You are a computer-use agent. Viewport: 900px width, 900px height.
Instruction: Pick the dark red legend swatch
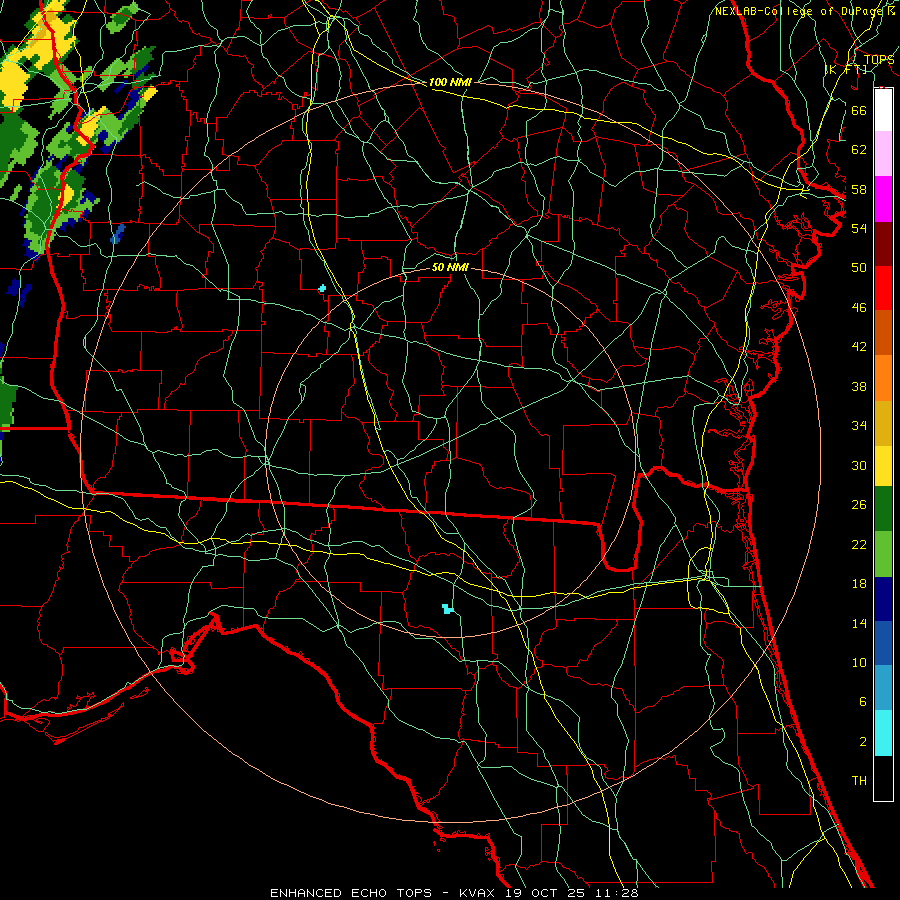click(883, 244)
